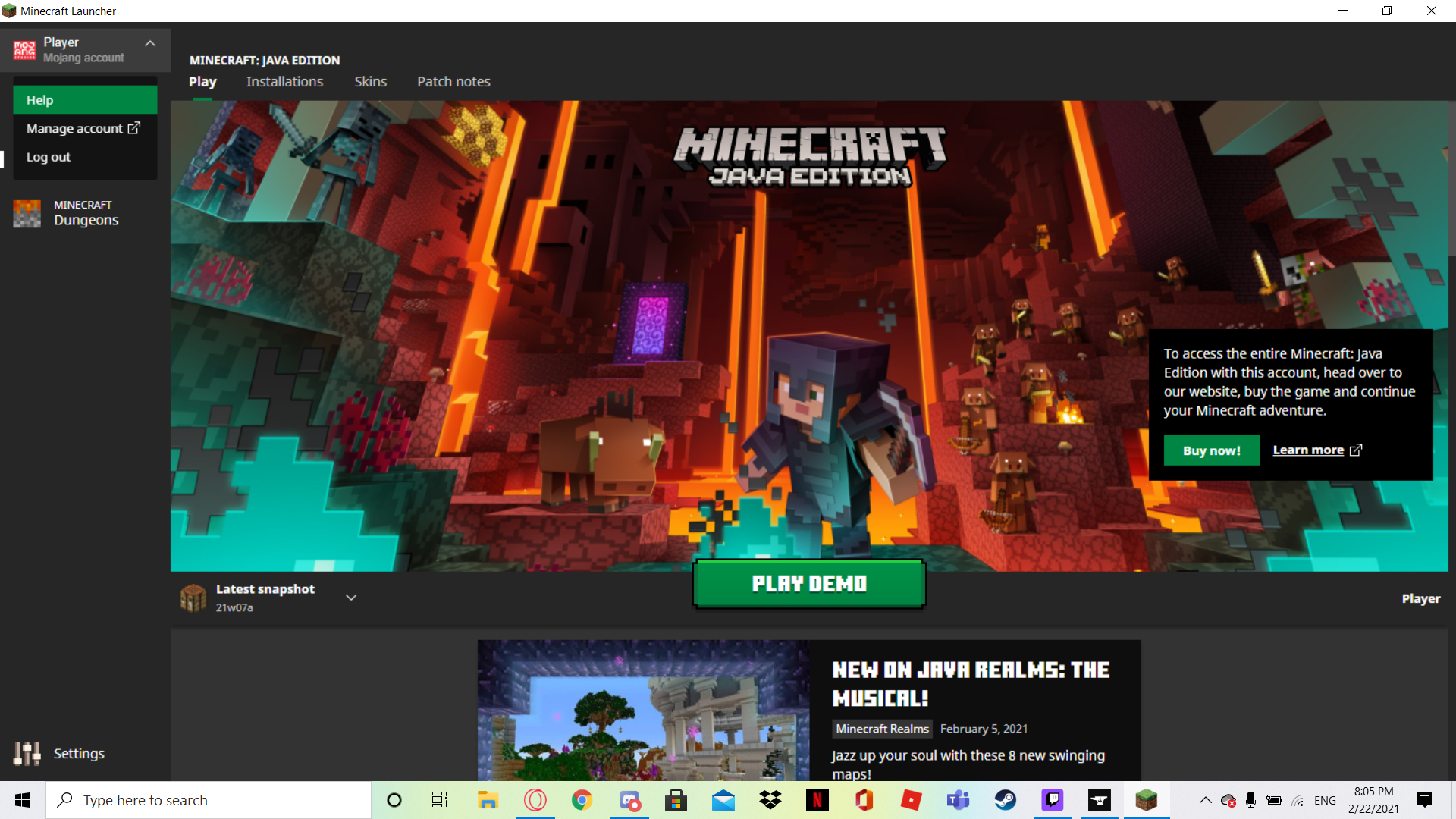
Task: Click the Manage account external link icon
Action: point(134,128)
